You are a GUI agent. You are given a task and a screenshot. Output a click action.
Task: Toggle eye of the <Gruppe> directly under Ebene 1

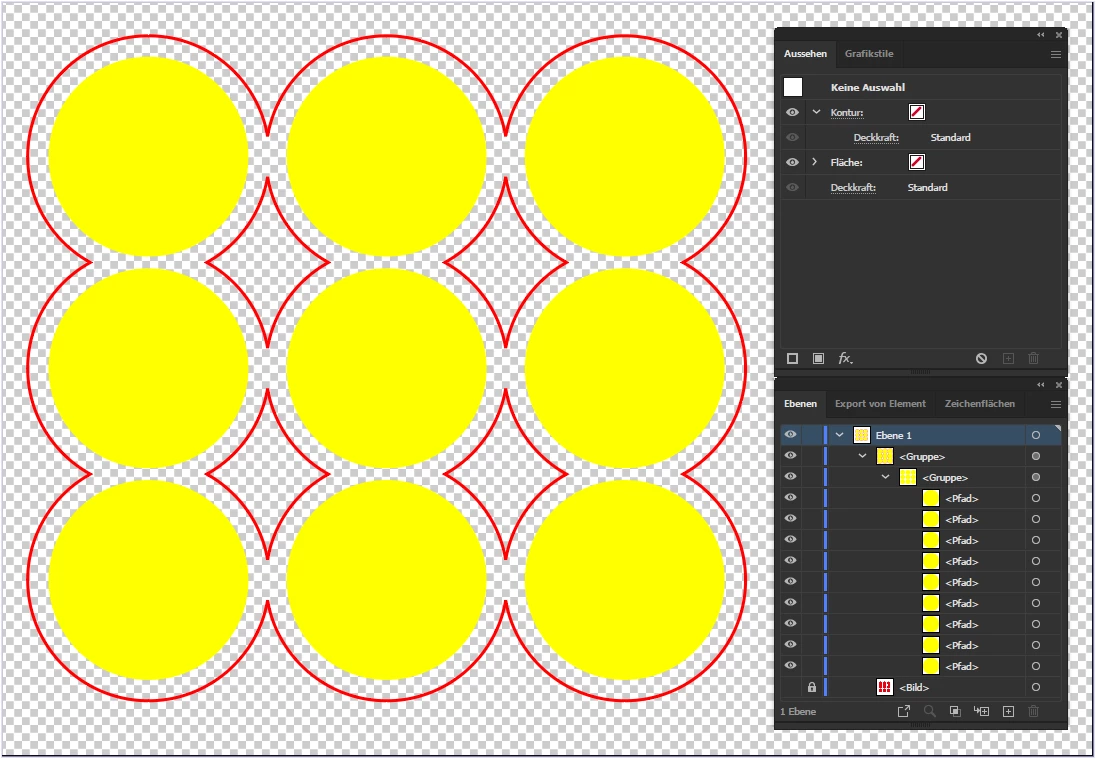791,456
